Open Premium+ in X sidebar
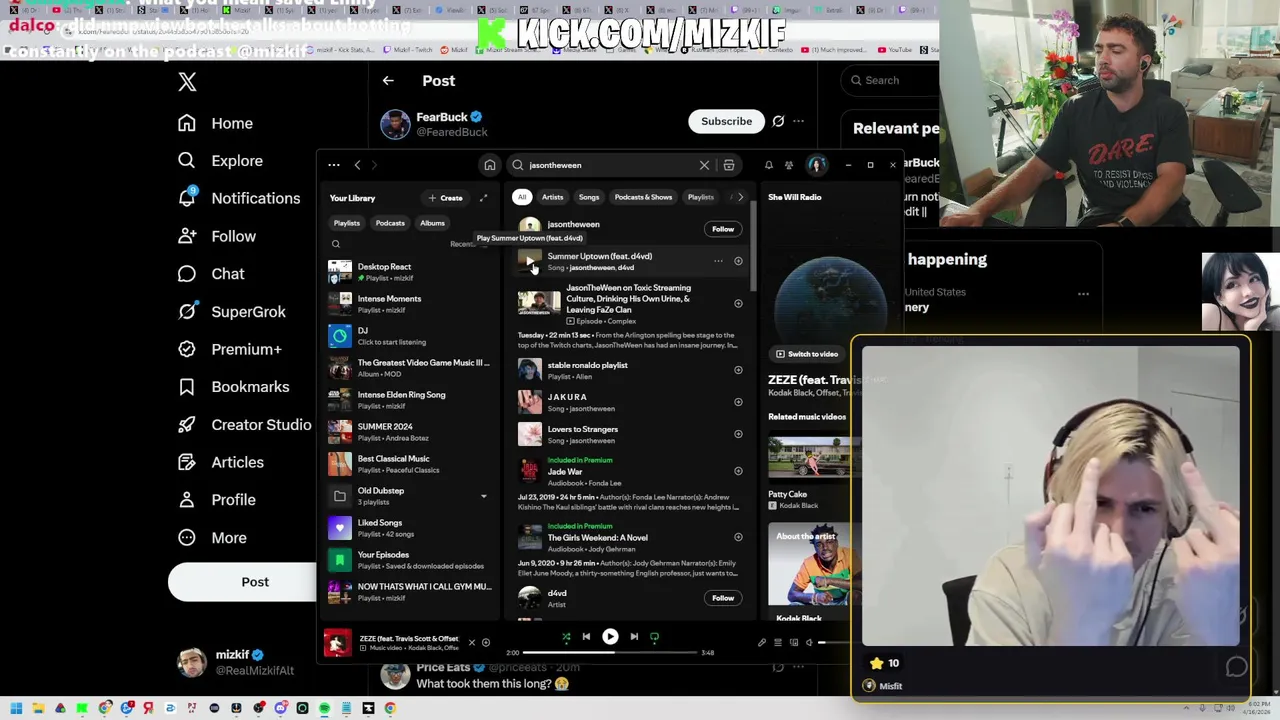Screen dimensions: 1280x720 tap(230, 350)
